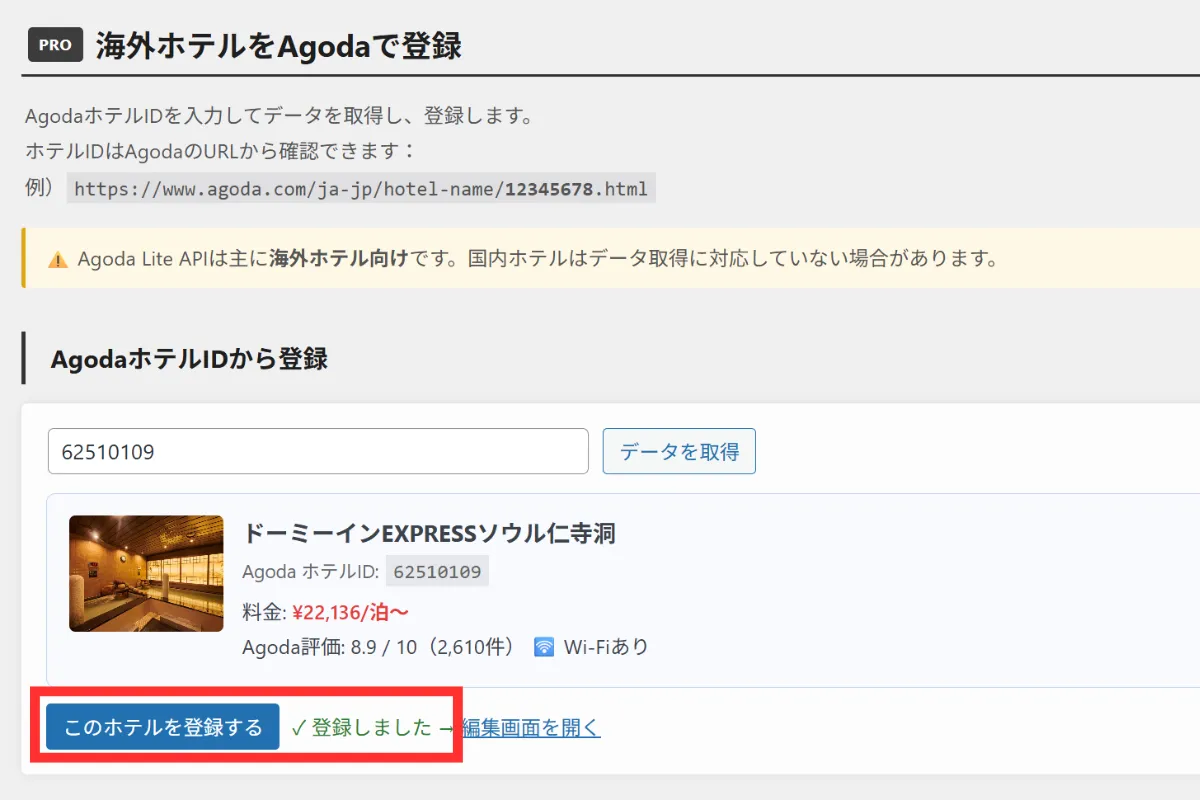This screenshot has height=800, width=1200.
Task: Open the 編集画面を開く link
Action: click(531, 728)
